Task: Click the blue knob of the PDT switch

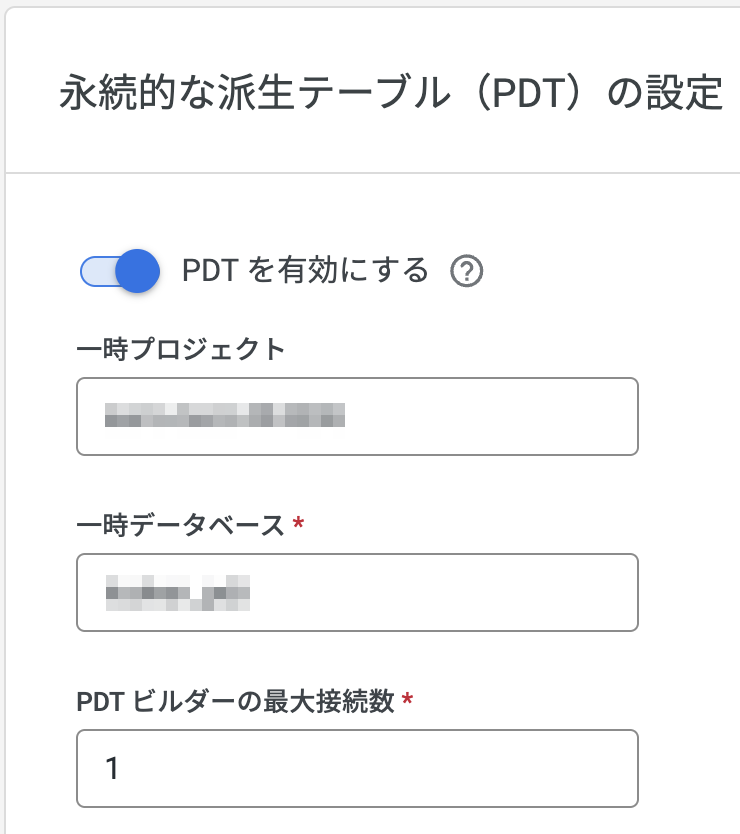Action: (138, 271)
